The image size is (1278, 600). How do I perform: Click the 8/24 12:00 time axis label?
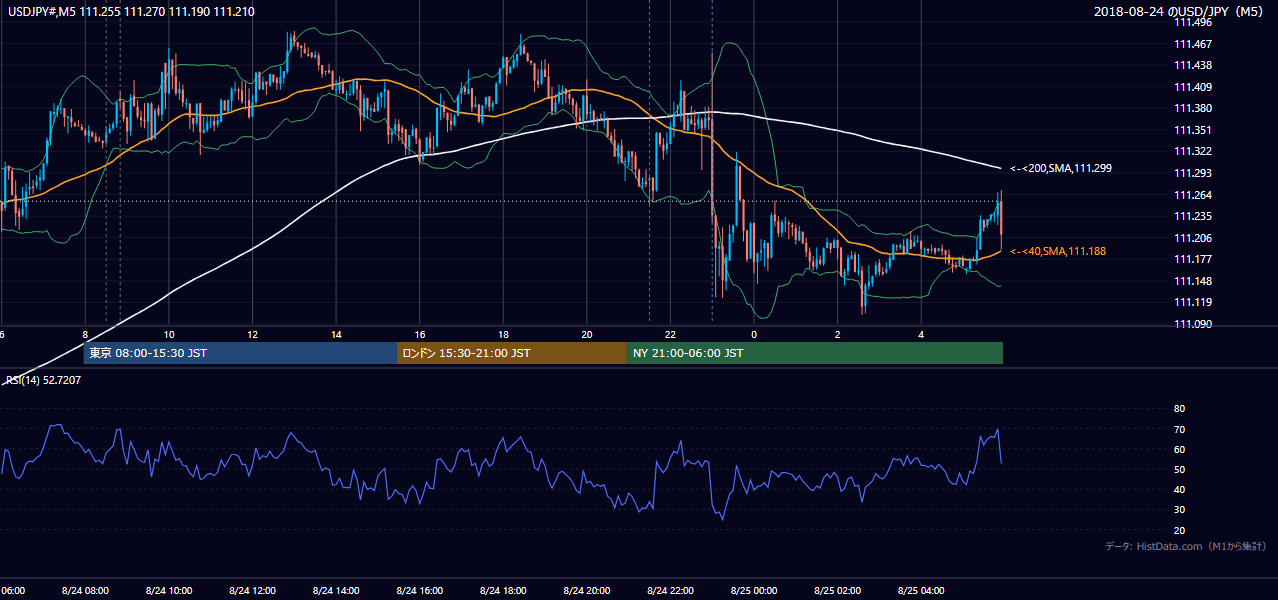[252, 591]
